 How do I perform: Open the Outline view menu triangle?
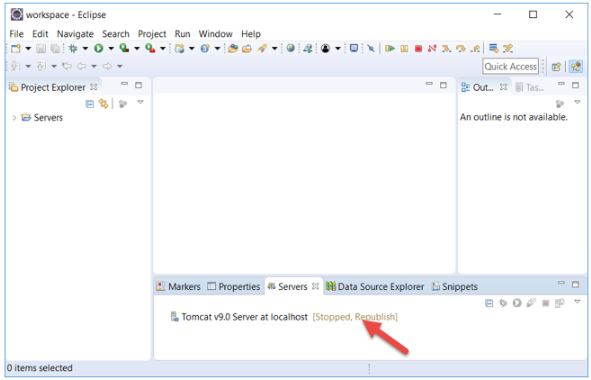pos(577,102)
